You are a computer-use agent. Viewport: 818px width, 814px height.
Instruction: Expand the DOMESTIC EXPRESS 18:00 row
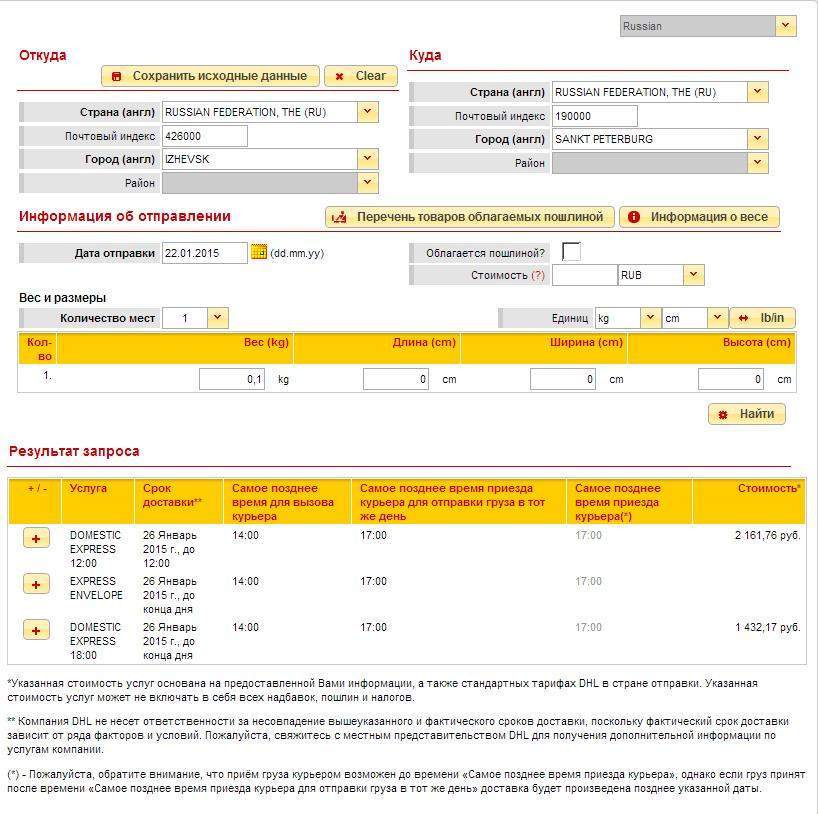click(36, 630)
